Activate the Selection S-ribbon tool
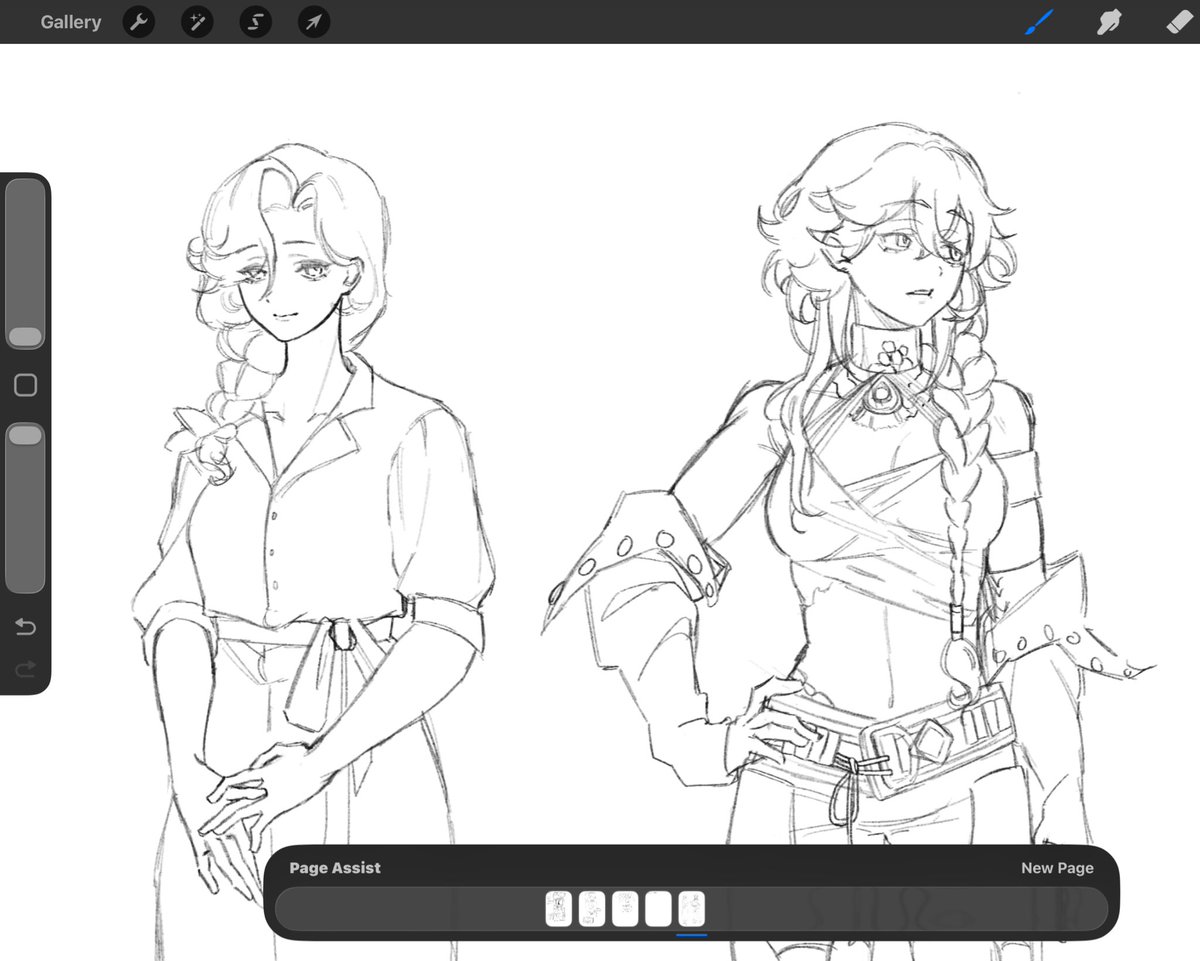 coord(256,22)
